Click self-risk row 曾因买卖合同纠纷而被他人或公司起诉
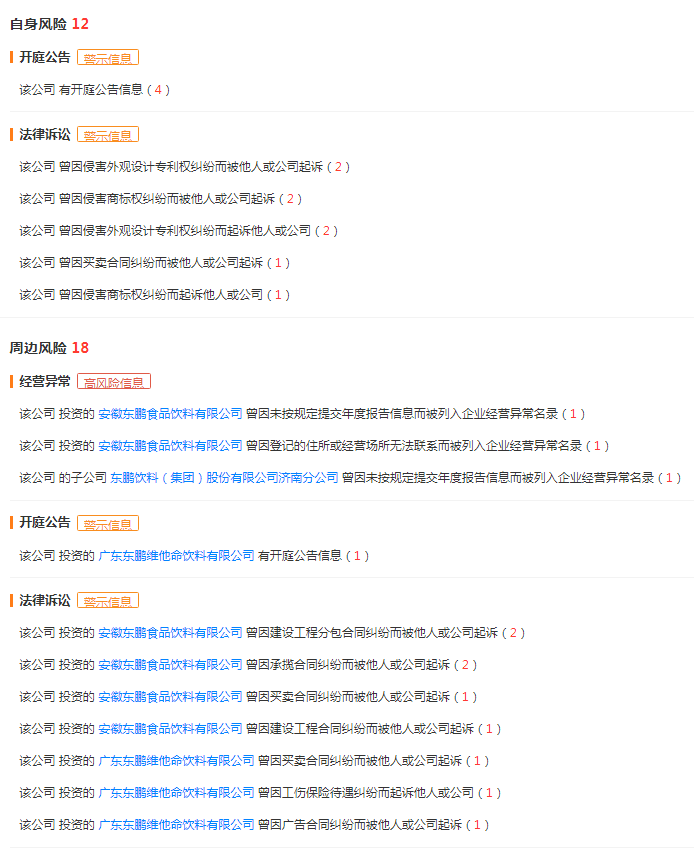 click(154, 263)
